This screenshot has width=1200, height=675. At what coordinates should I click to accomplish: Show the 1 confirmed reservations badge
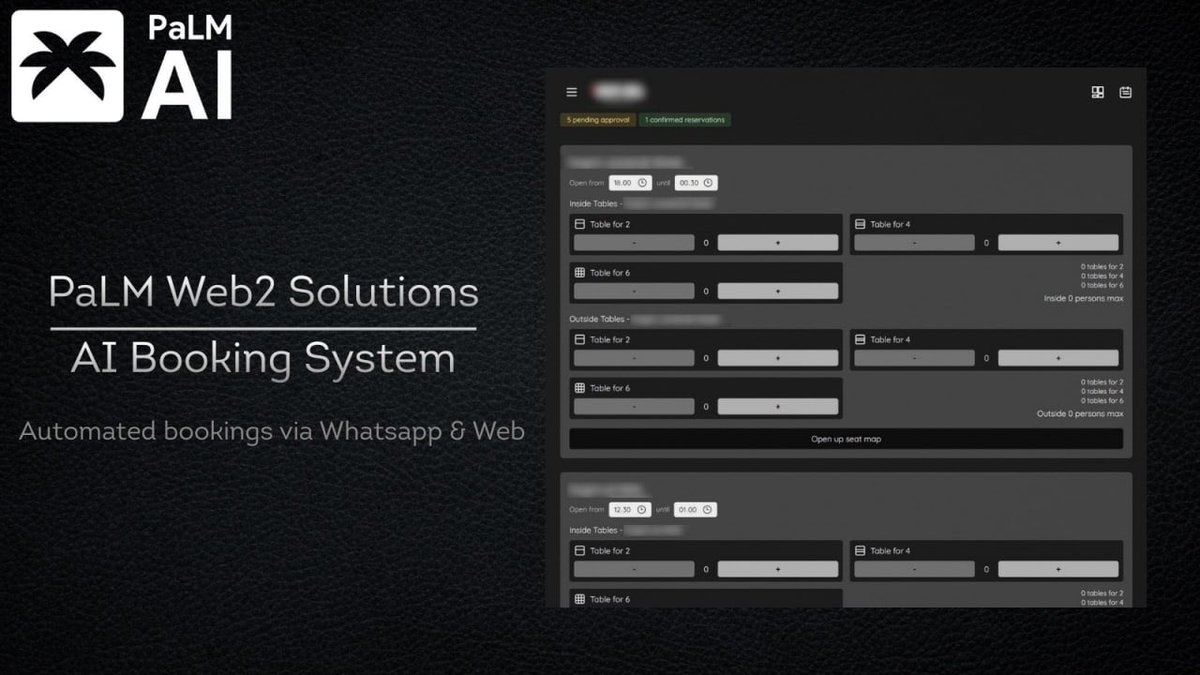click(685, 120)
